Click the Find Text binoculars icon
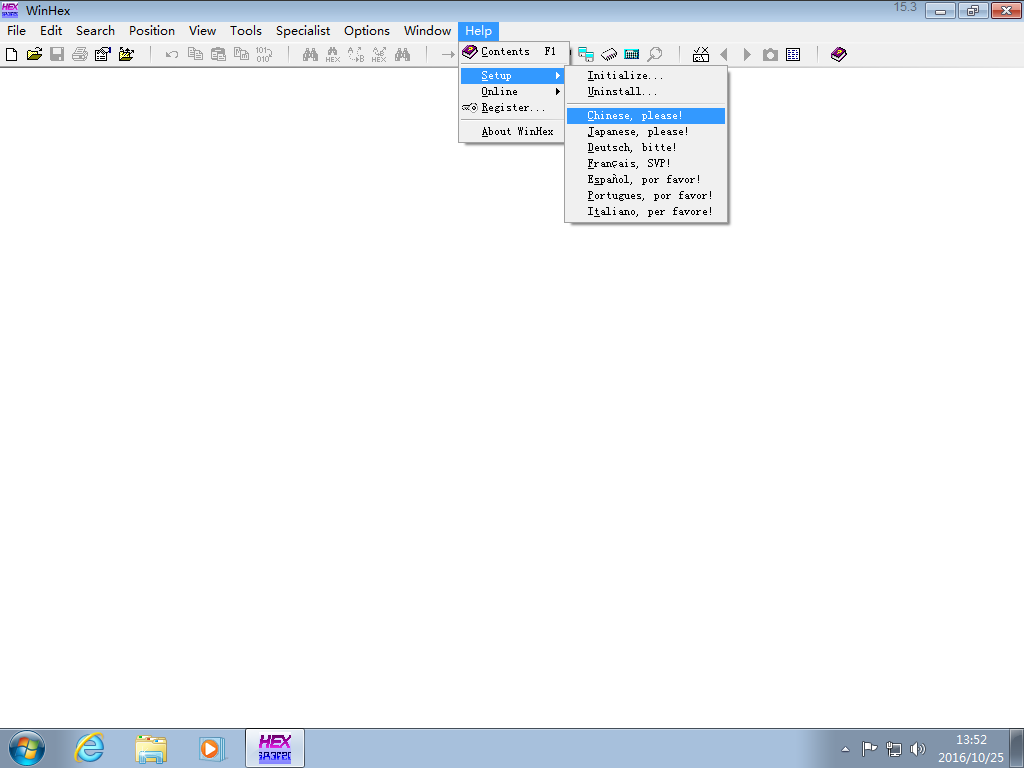The width and height of the screenshot is (1024, 768). click(x=310, y=54)
